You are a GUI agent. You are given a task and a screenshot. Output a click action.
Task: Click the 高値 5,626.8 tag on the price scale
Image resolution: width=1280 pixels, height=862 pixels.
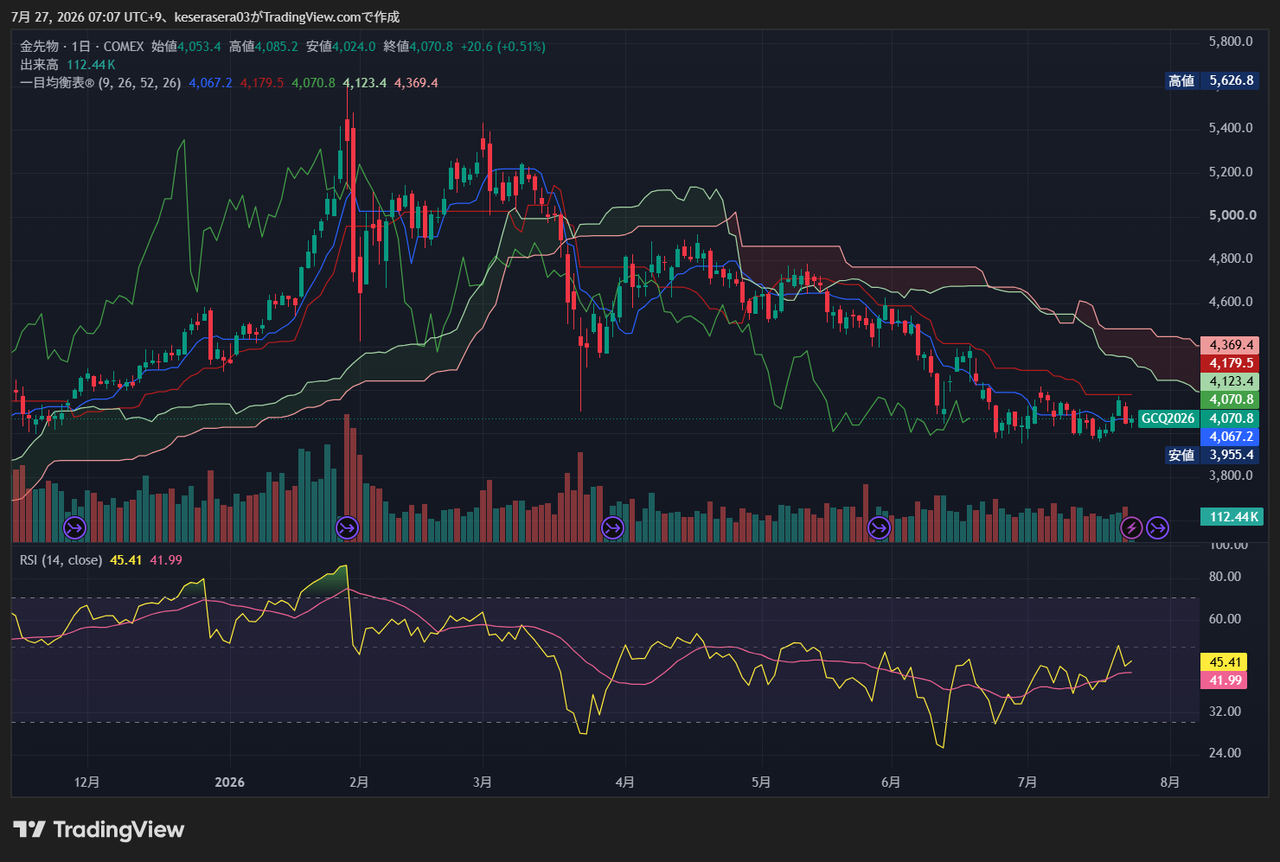click(1211, 80)
